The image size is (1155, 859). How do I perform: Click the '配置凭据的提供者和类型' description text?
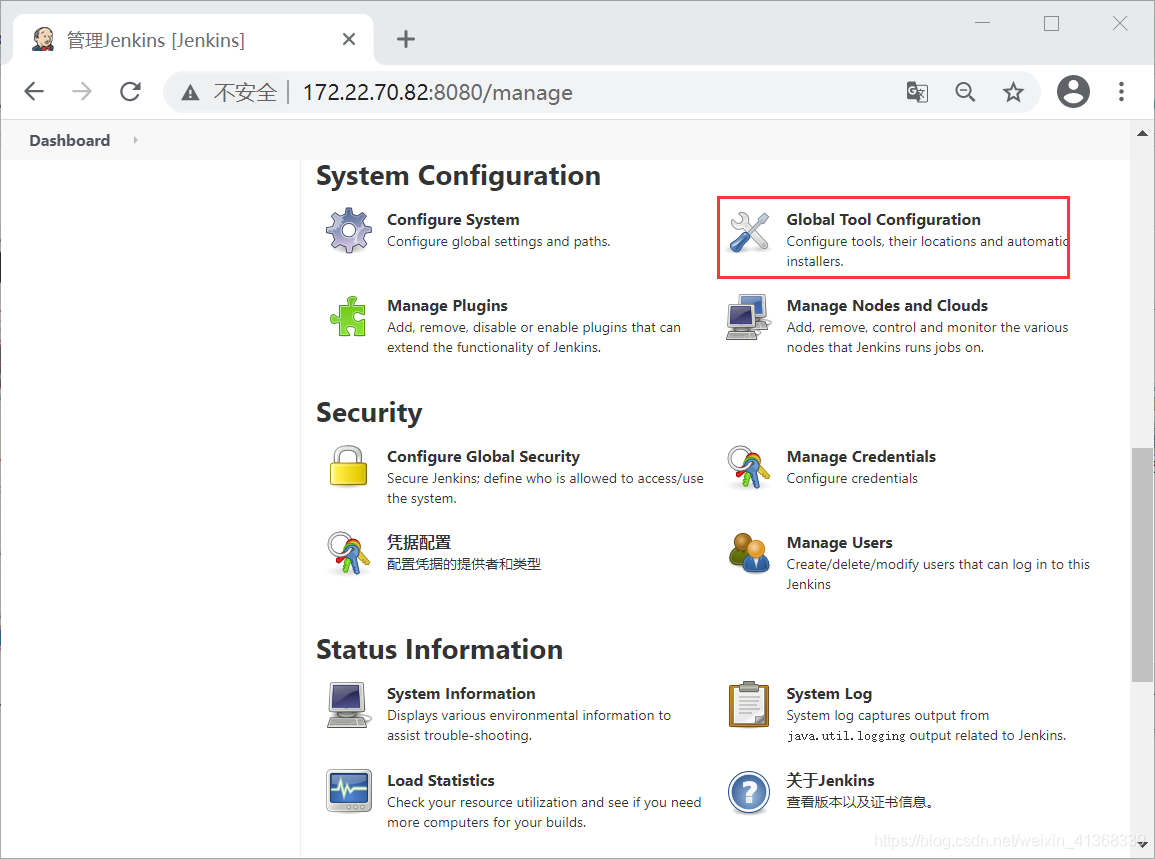point(464,564)
